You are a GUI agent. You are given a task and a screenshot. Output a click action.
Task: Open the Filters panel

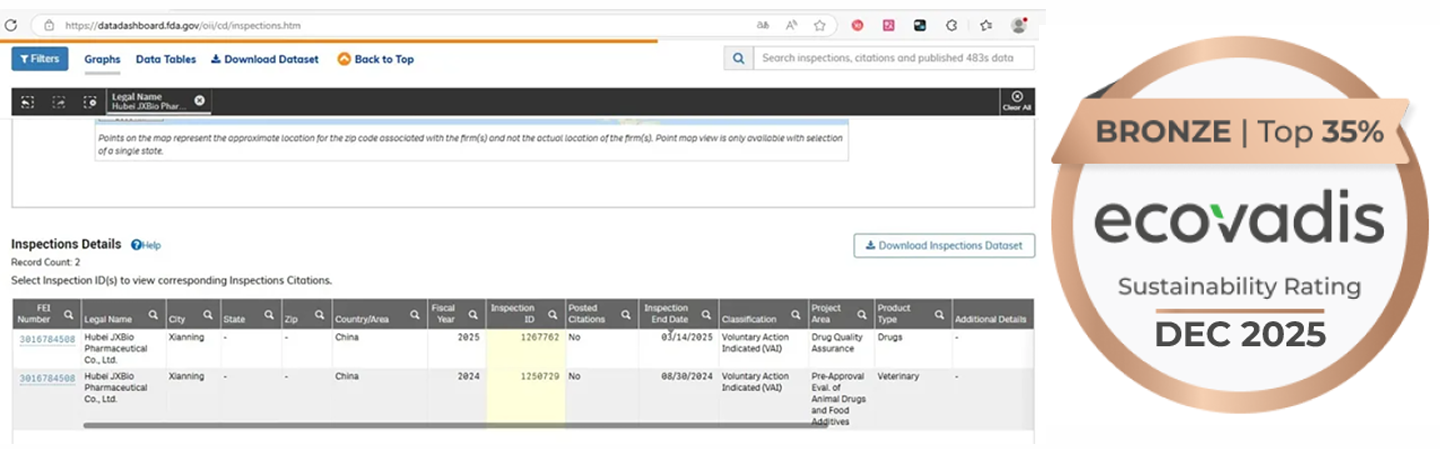tap(39, 59)
